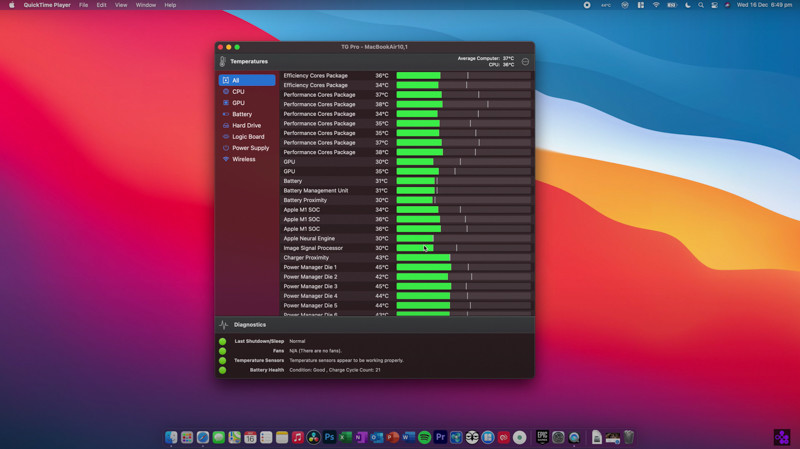Open Epic Games Launcher from the Dock
Viewport: 800px width, 449px height.
542,437
